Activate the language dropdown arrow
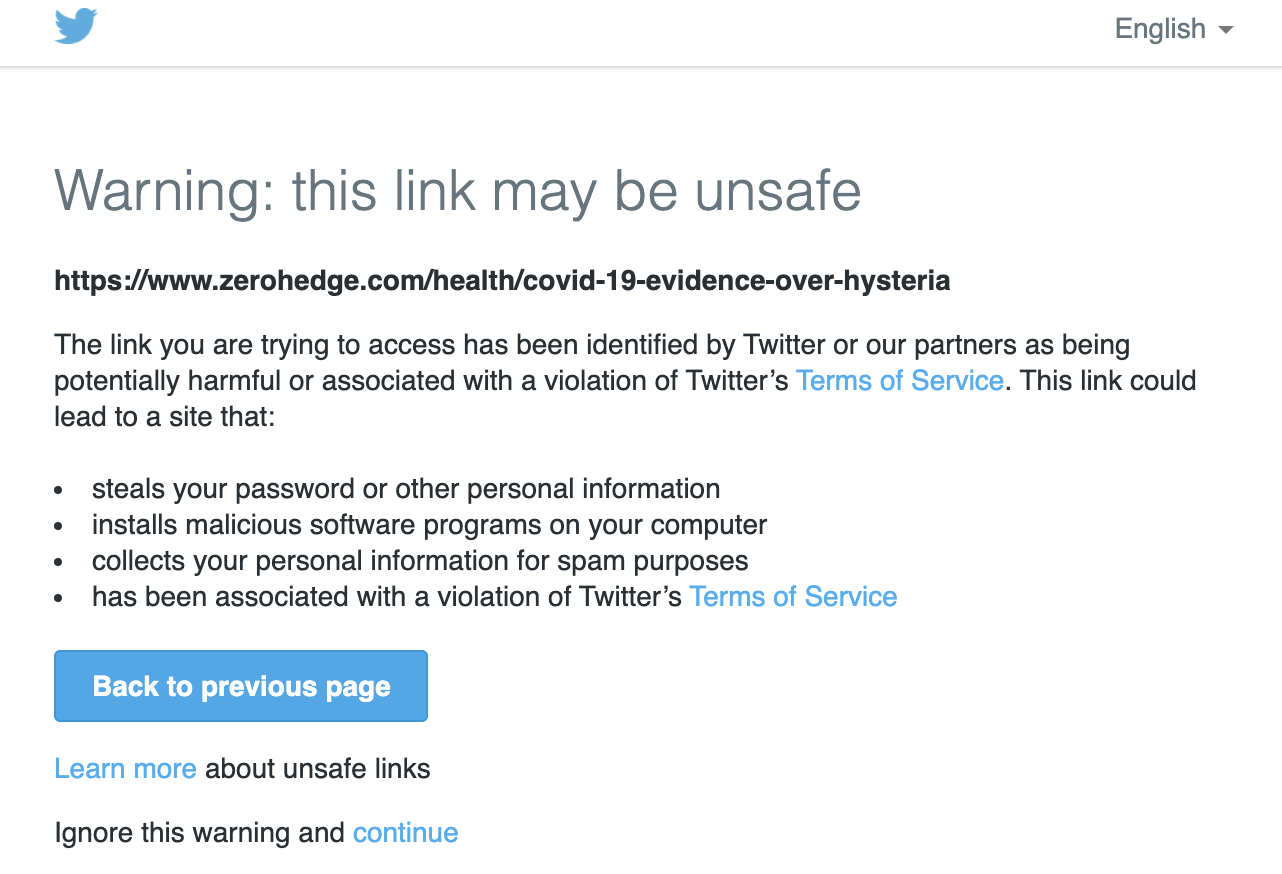 (x=1227, y=30)
